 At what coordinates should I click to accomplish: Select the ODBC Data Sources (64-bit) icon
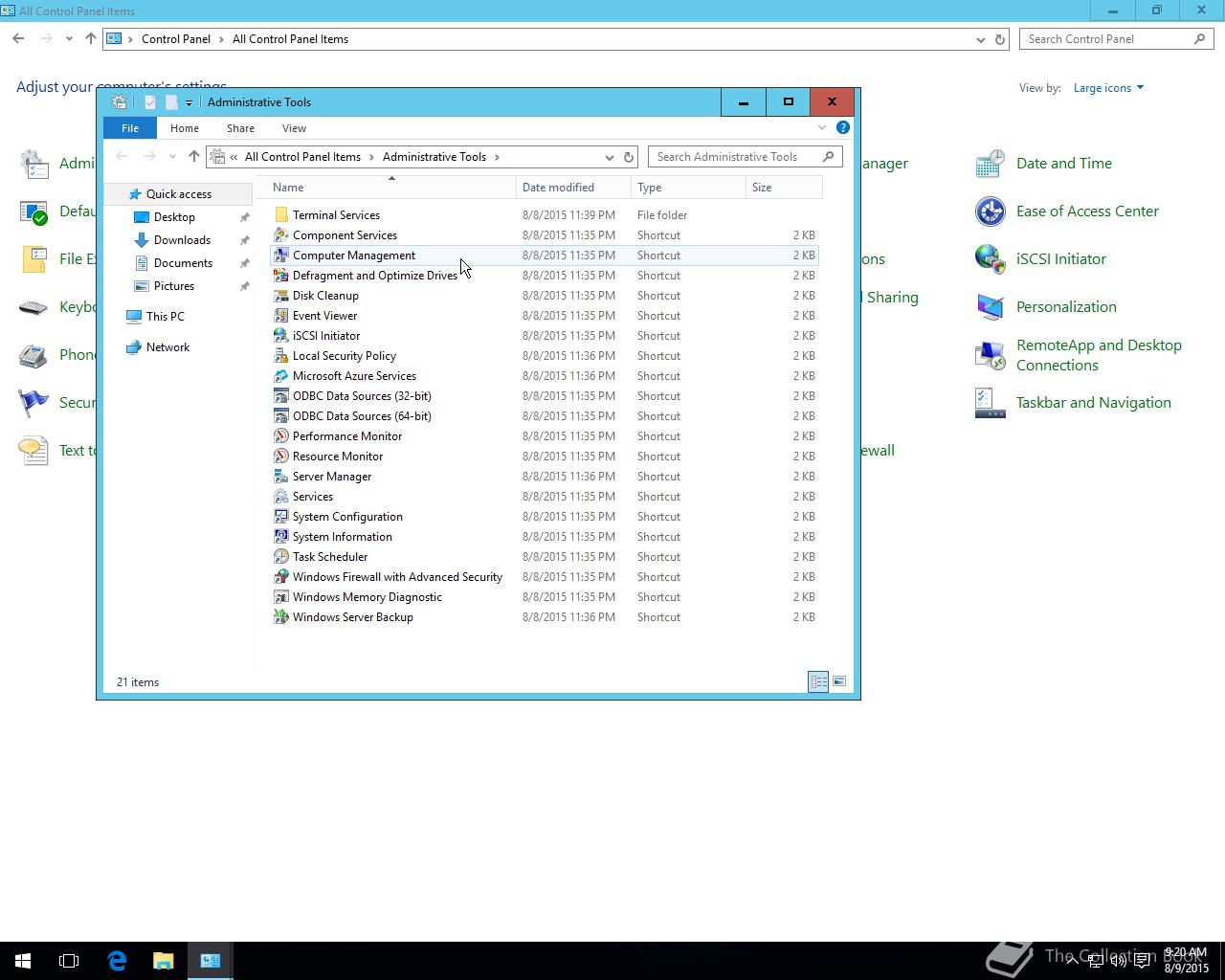(280, 416)
